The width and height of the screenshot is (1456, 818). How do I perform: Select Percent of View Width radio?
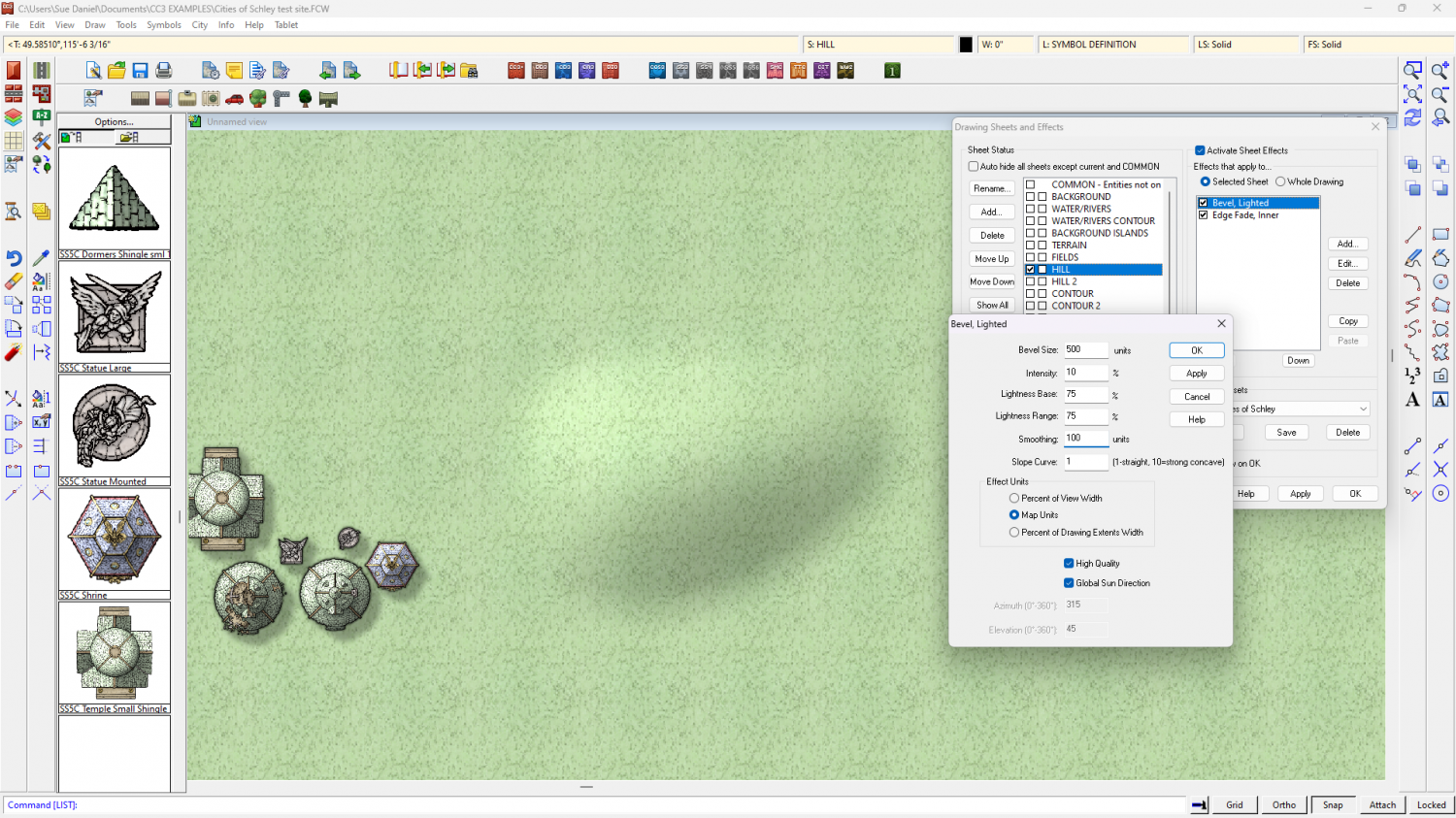pos(1014,498)
